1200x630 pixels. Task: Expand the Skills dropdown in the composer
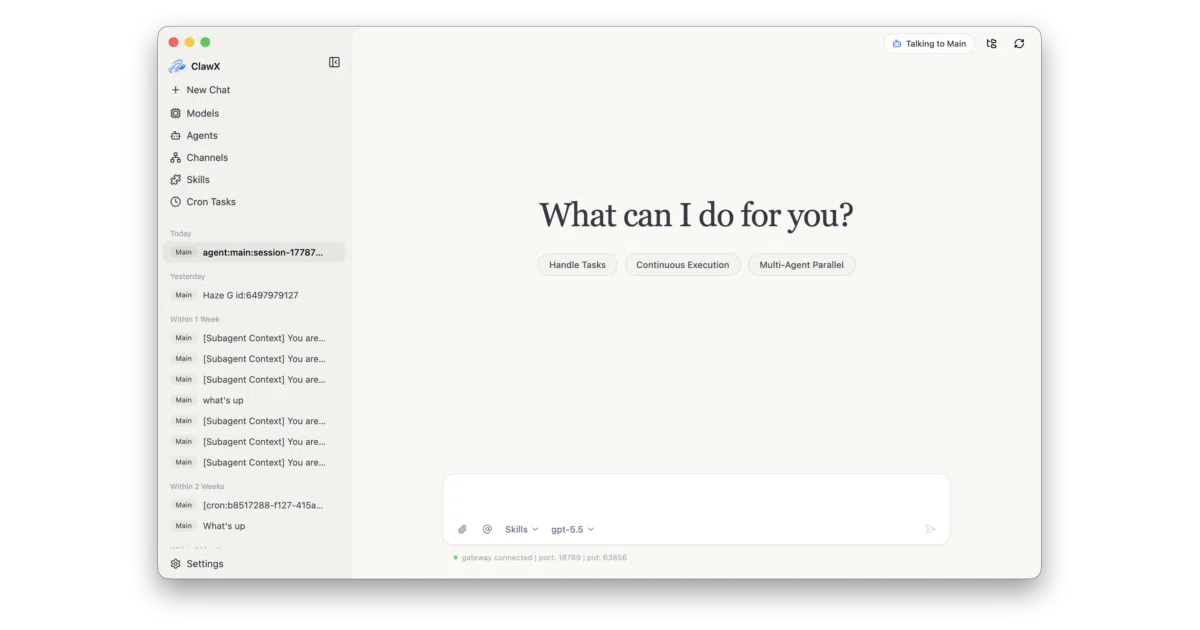pos(521,529)
